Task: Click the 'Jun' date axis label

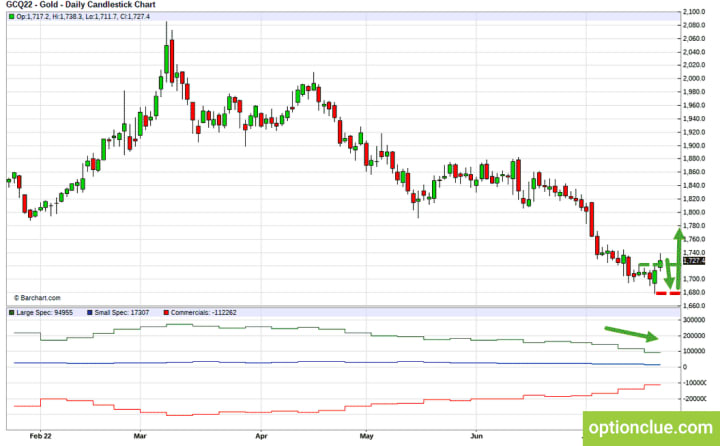Action: [476, 436]
